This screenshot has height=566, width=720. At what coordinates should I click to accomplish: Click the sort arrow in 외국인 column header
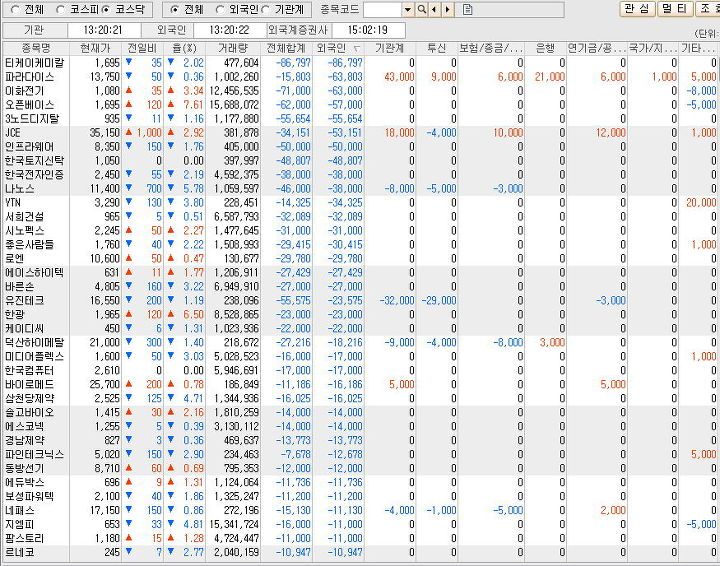(356, 48)
